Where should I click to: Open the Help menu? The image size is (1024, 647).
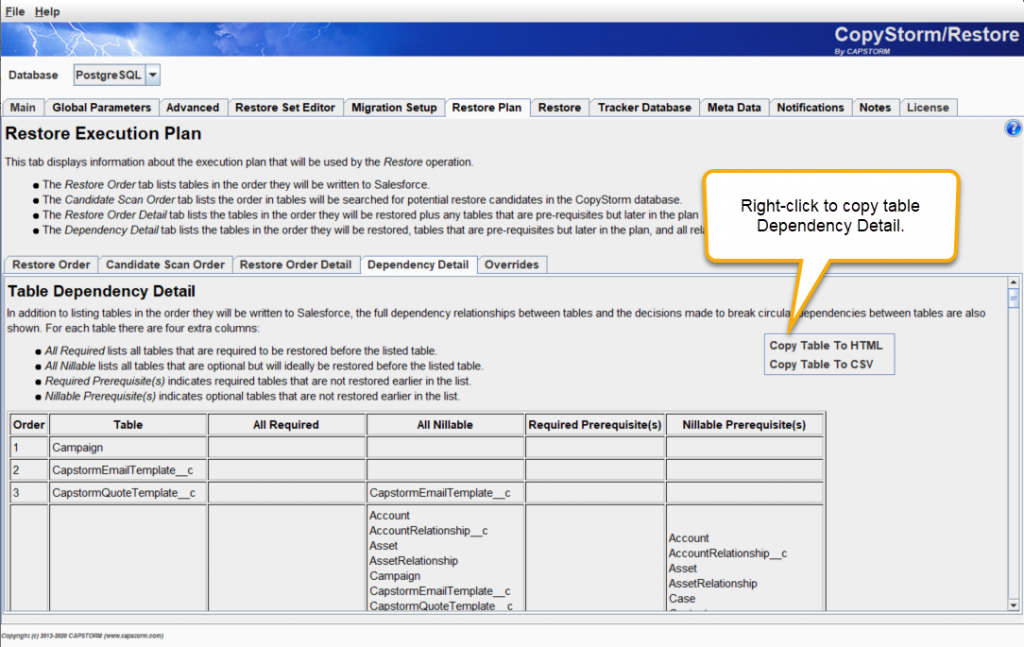click(x=47, y=11)
